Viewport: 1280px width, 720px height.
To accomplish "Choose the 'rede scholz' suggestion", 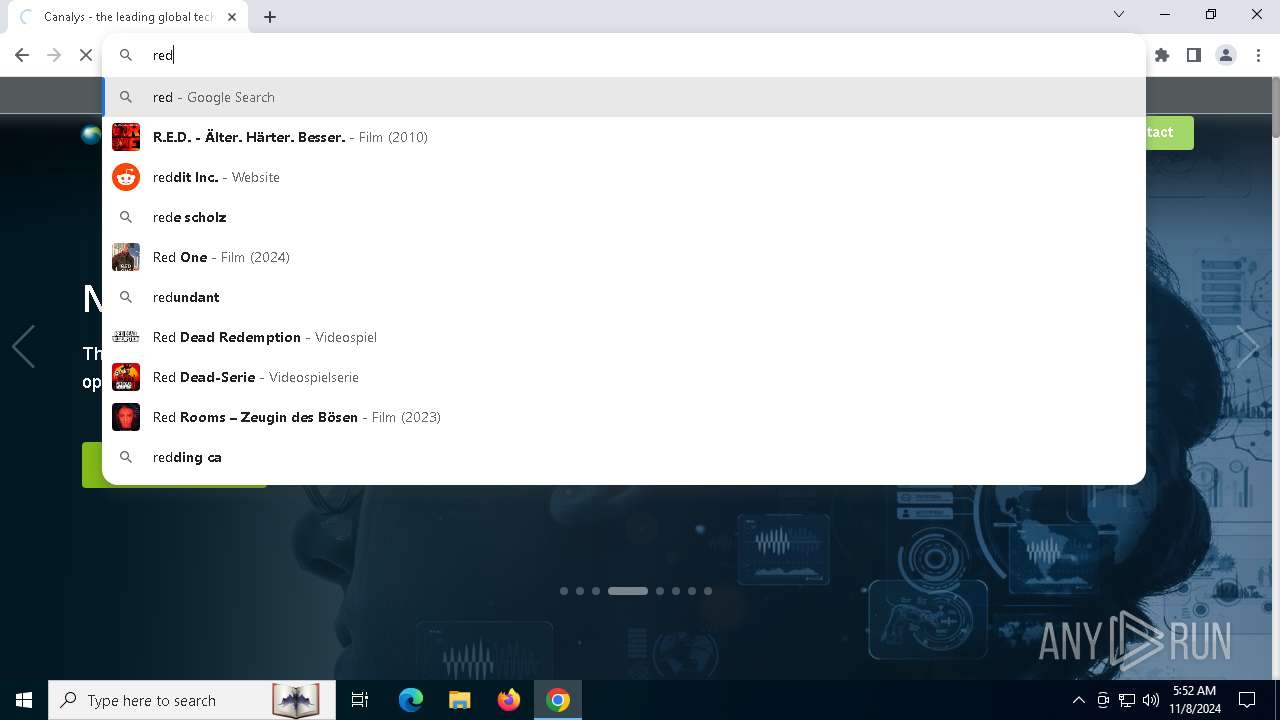I will tap(624, 217).
